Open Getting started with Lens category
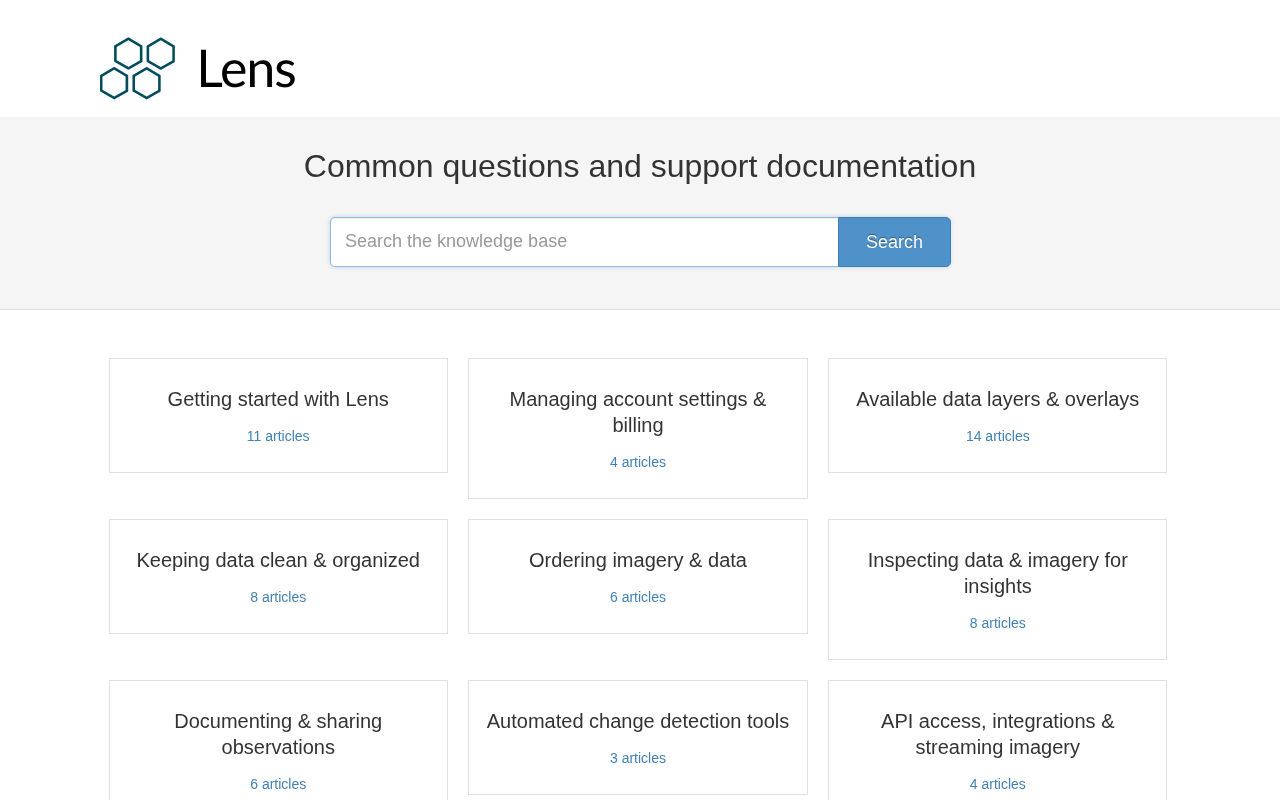1280x800 pixels. pyautogui.click(x=278, y=399)
